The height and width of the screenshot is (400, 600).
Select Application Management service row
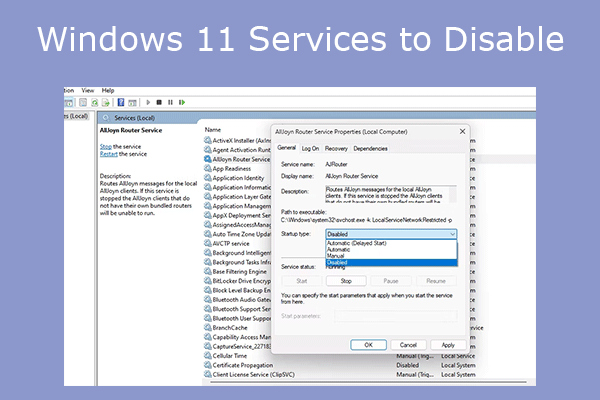237,206
